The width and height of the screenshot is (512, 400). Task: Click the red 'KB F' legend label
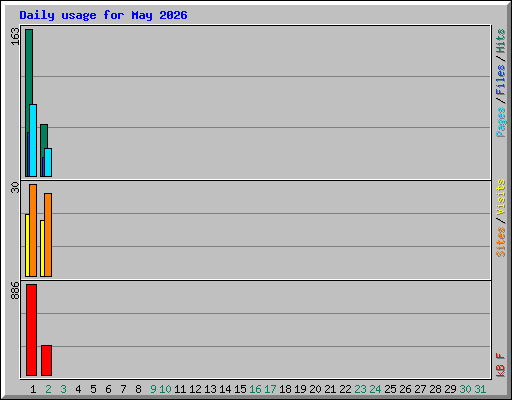pyautogui.click(x=500, y=365)
